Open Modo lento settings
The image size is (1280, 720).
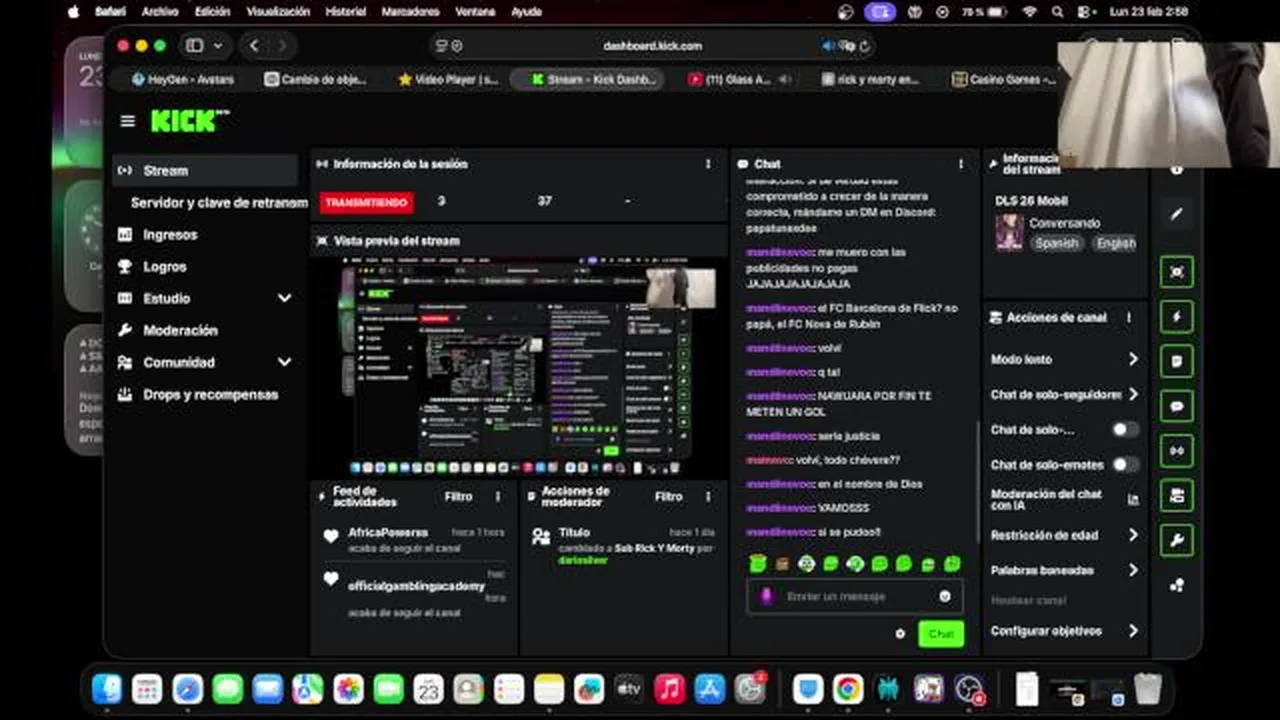pos(1065,359)
